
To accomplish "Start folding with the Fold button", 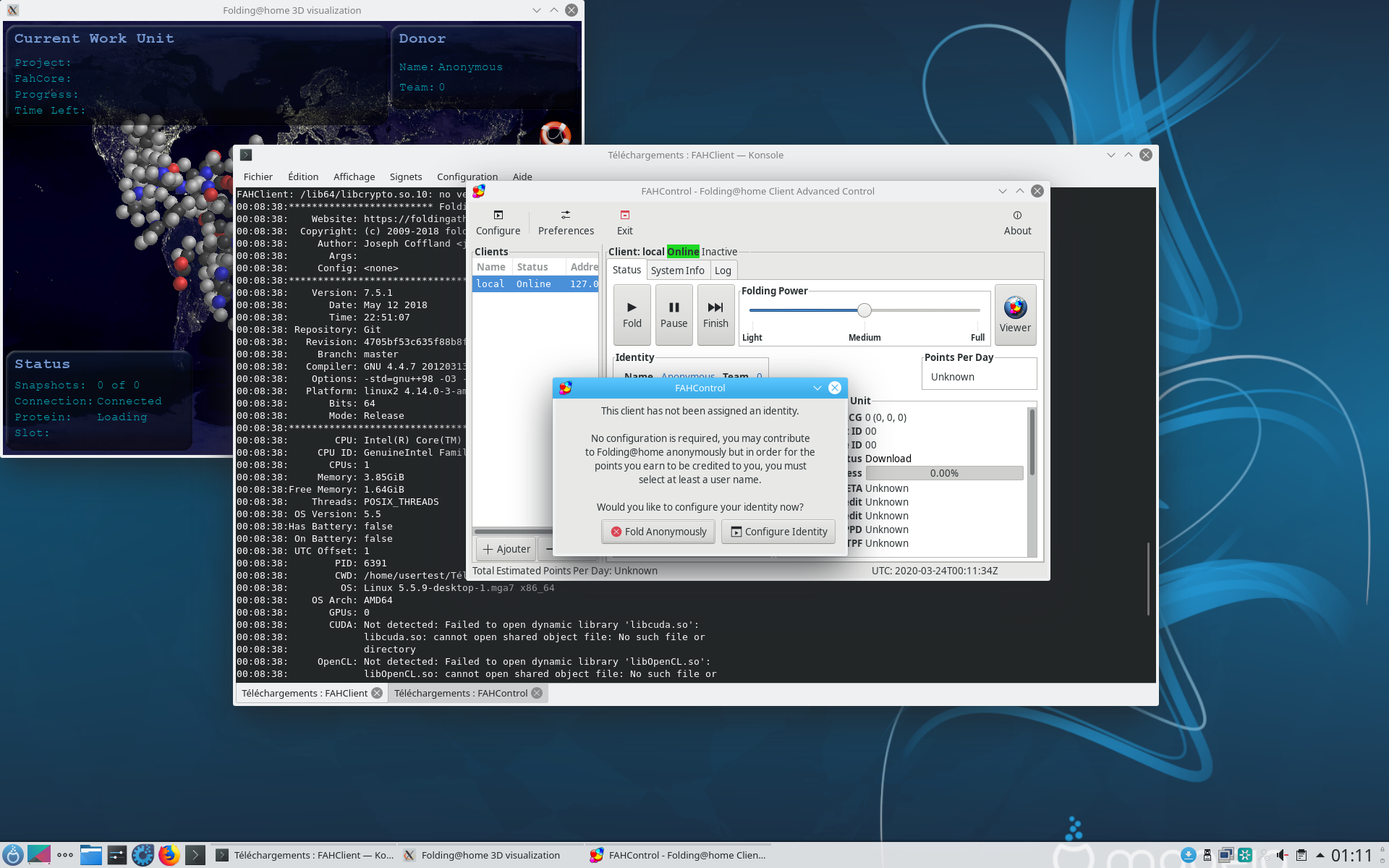I will pos(632,315).
